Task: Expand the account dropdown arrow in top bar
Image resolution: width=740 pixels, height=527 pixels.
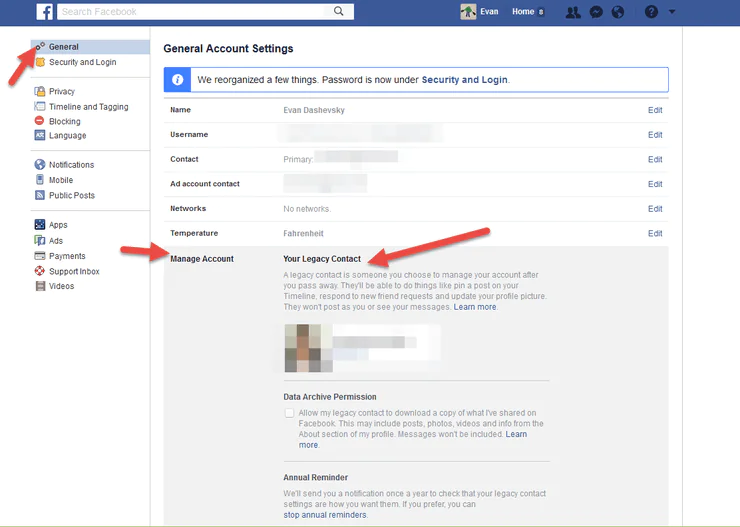Action: tap(672, 12)
